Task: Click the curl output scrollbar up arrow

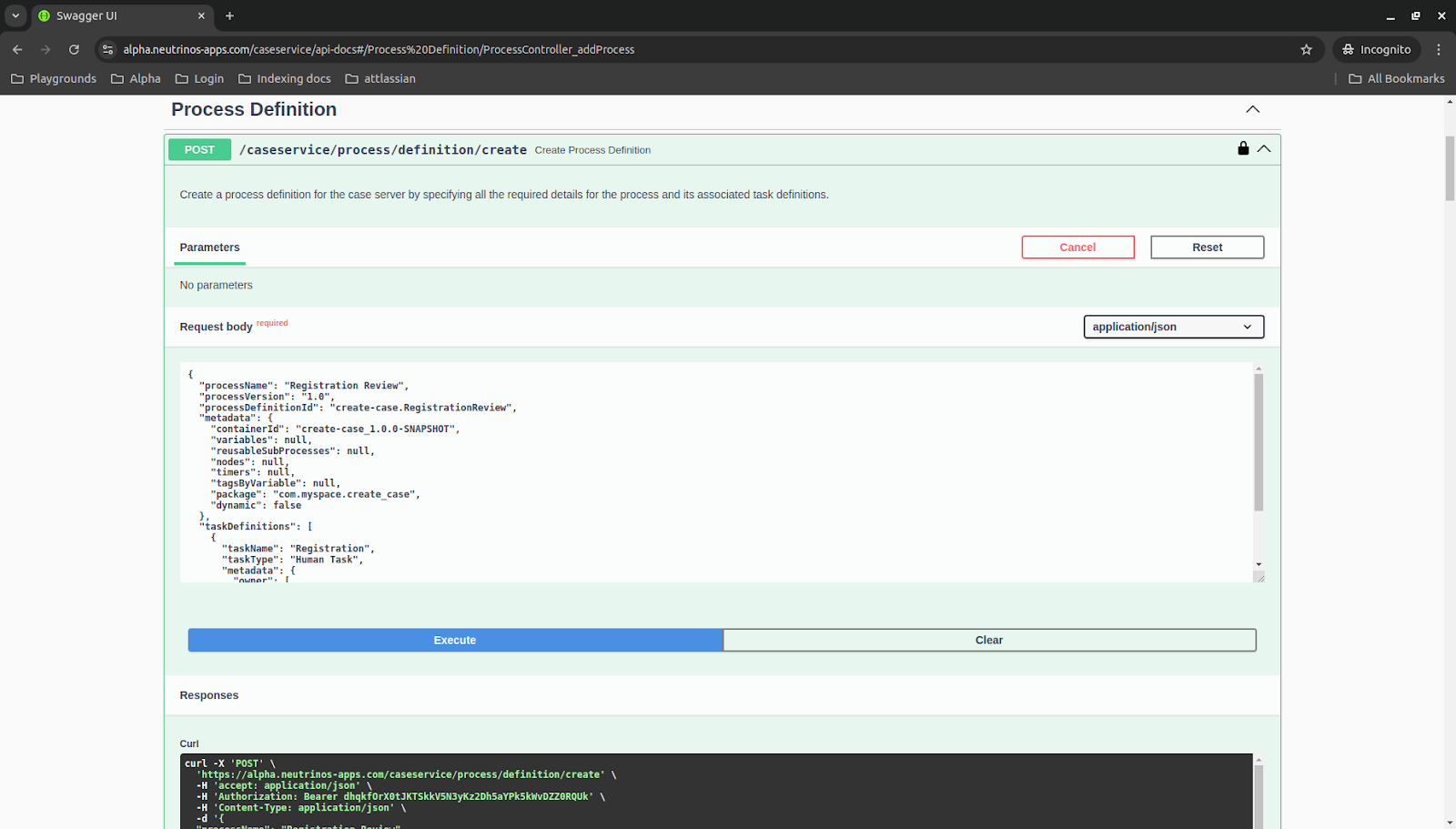Action: pyautogui.click(x=1259, y=760)
